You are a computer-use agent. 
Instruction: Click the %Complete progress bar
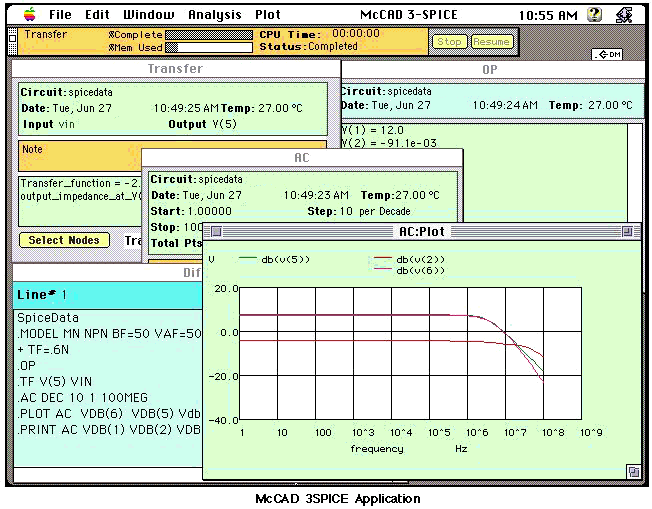click(208, 34)
